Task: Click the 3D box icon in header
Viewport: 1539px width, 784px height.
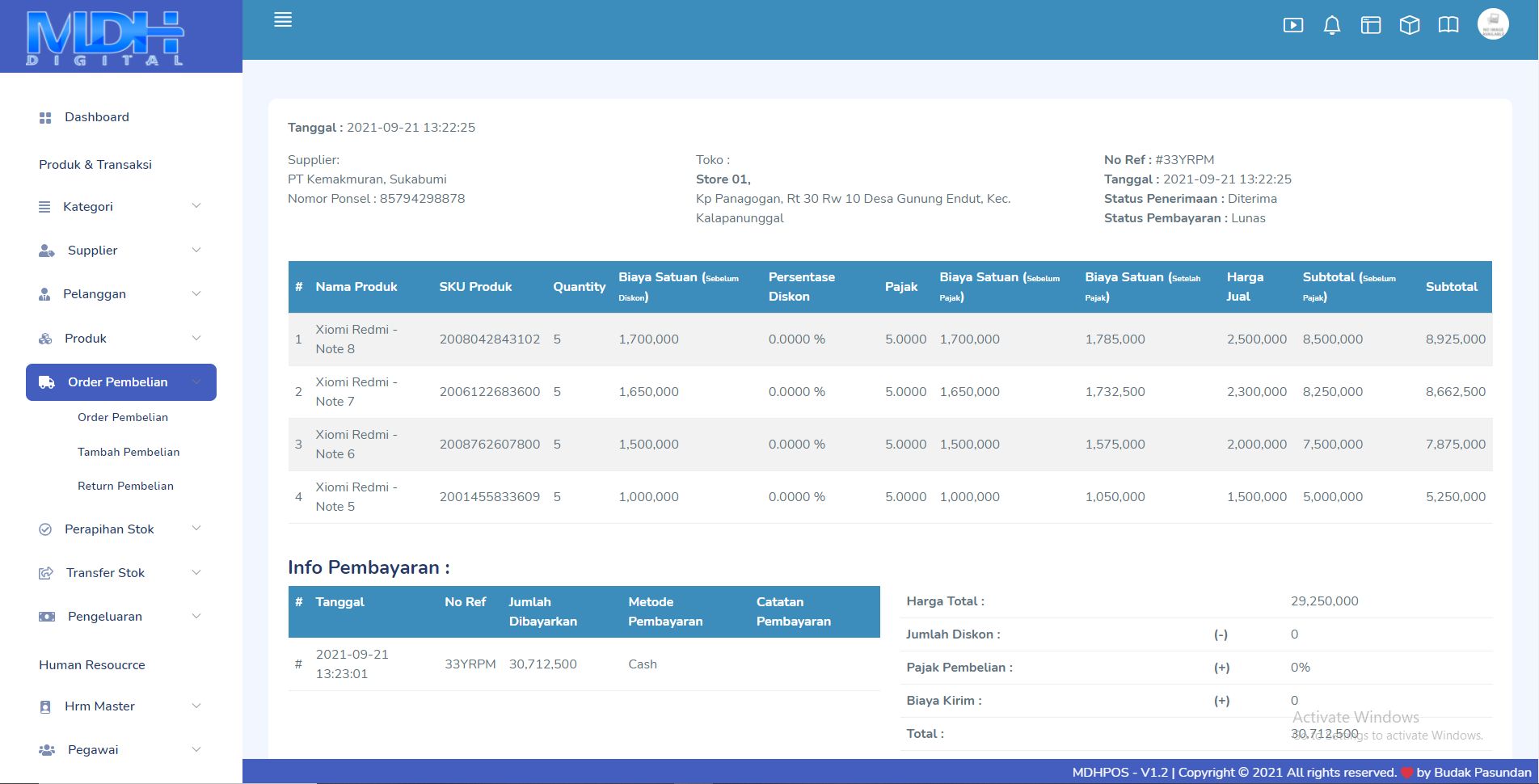Action: [1409, 25]
